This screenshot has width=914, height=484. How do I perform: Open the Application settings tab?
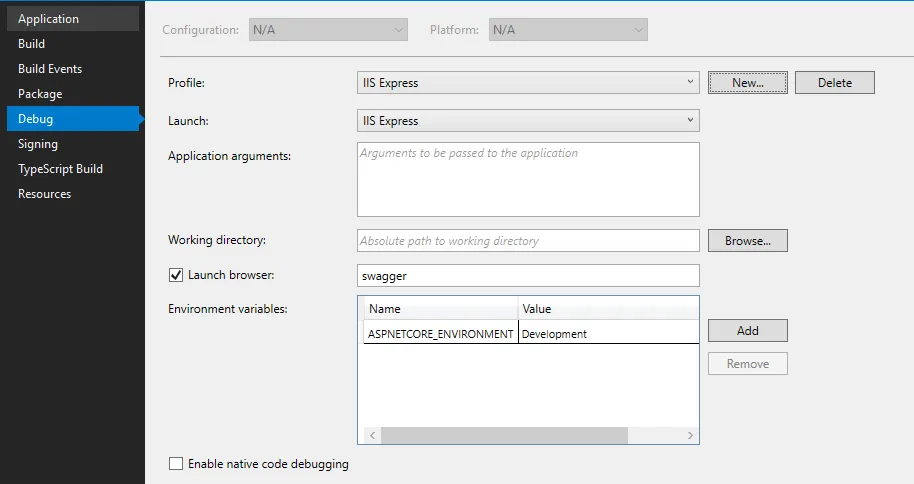48,19
